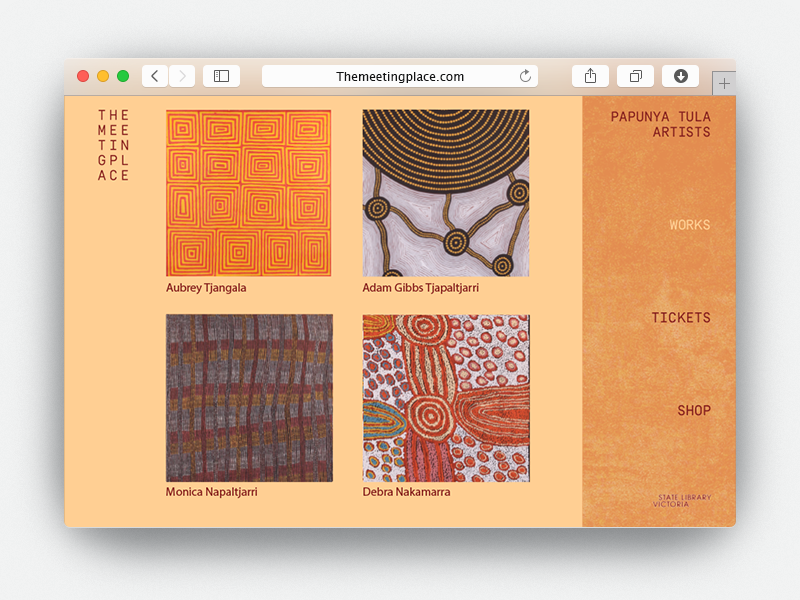This screenshot has width=800, height=600.
Task: Reload the page with refresh icon
Action: [525, 76]
